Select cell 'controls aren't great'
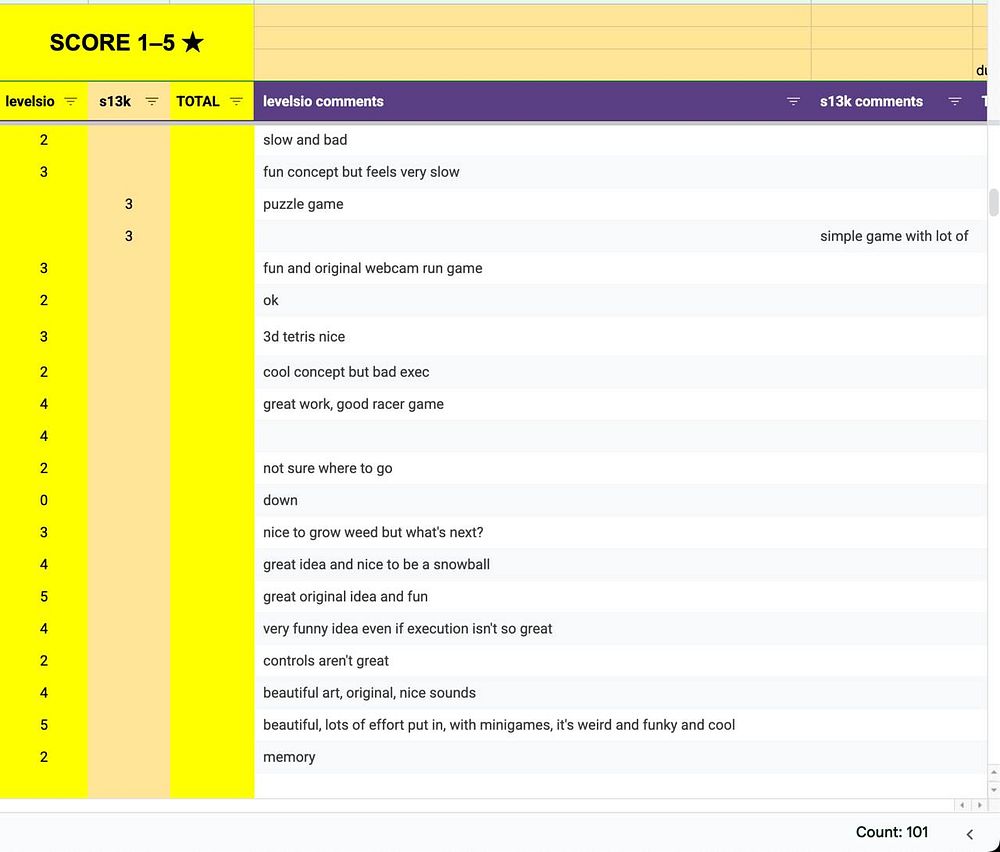The height and width of the screenshot is (852, 1000). 533,661
